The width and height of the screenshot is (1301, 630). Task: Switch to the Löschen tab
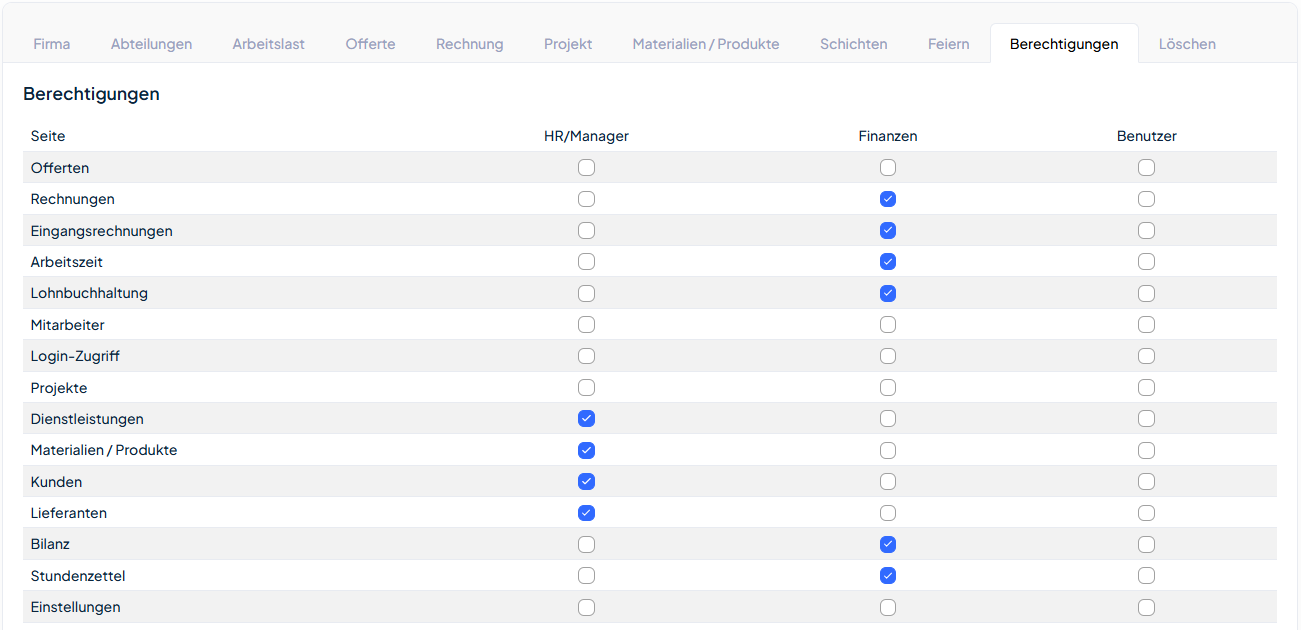click(1187, 44)
